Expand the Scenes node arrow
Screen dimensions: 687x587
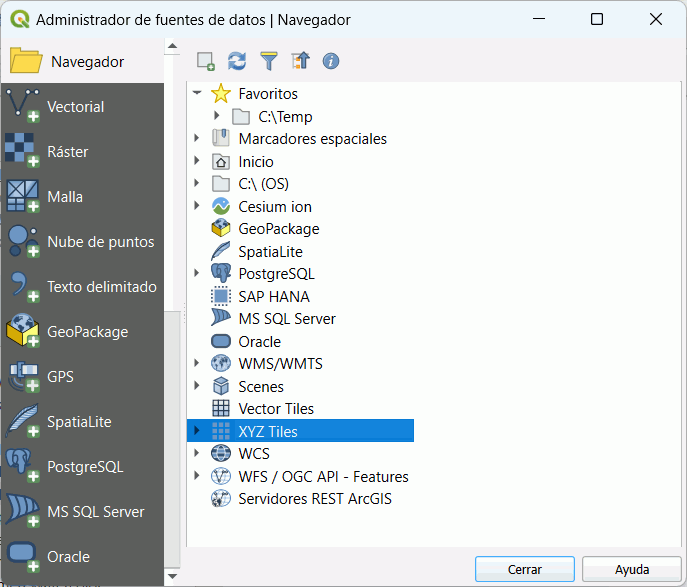(197, 385)
